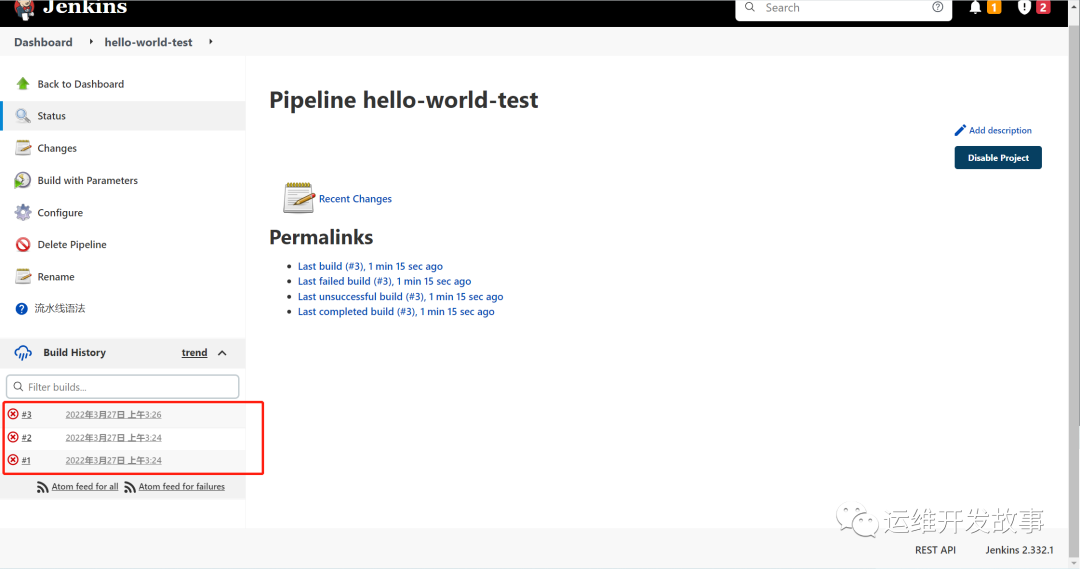
Task: Click the green Back to Dashboard arrow icon
Action: [x=23, y=84]
